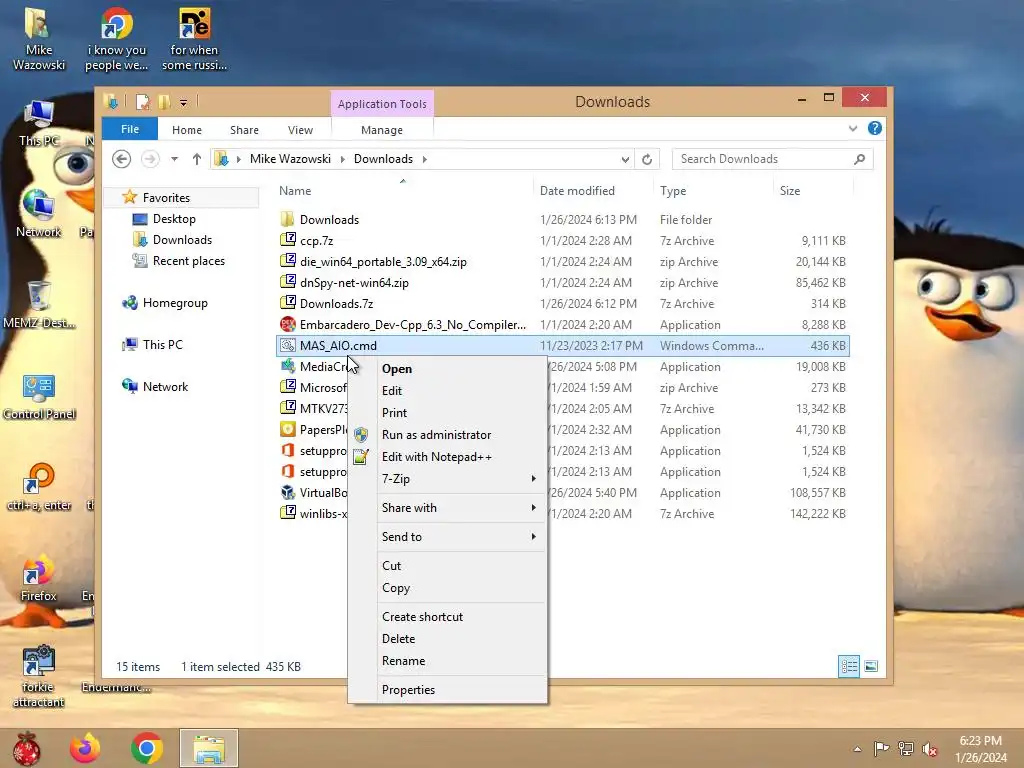Screen dimensions: 1024x768
Task: Refresh the Downloads folder view
Action: tap(647, 159)
